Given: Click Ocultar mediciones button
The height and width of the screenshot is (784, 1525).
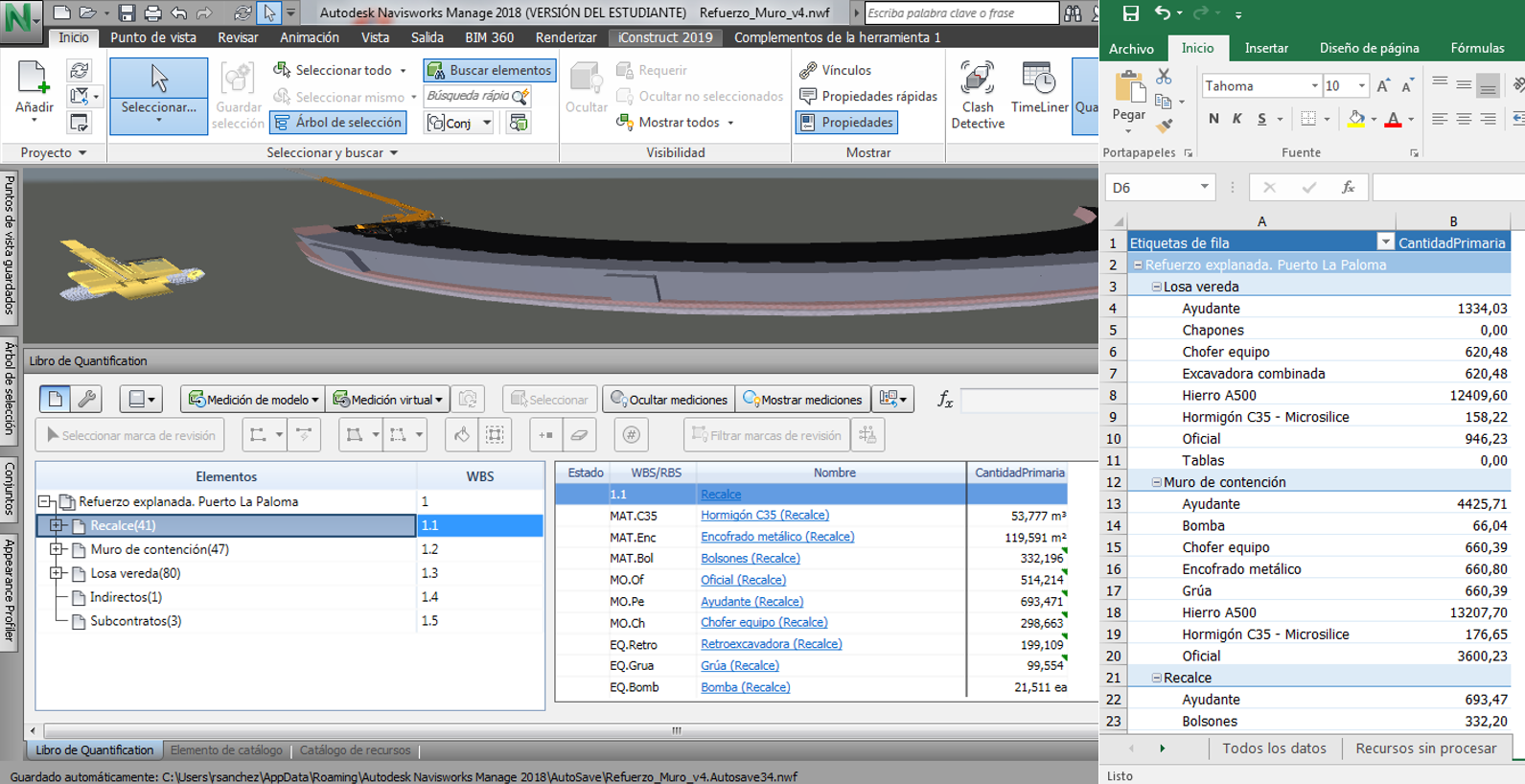Looking at the screenshot, I should pyautogui.click(x=669, y=400).
